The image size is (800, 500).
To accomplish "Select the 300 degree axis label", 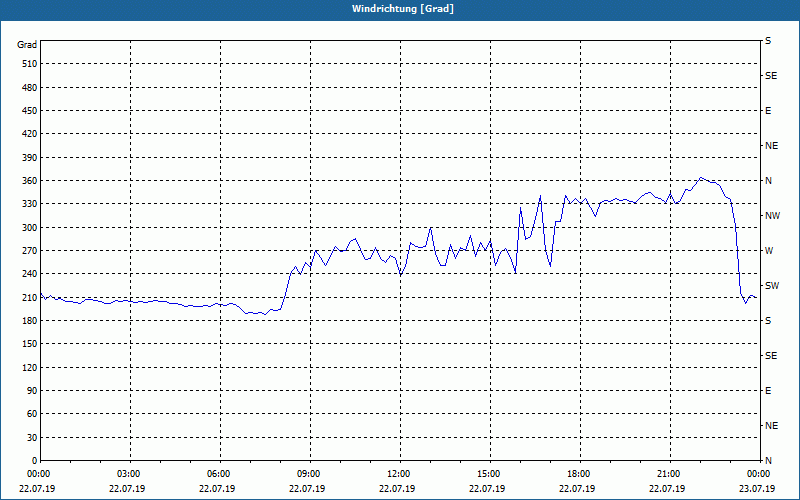I will click(29, 227).
